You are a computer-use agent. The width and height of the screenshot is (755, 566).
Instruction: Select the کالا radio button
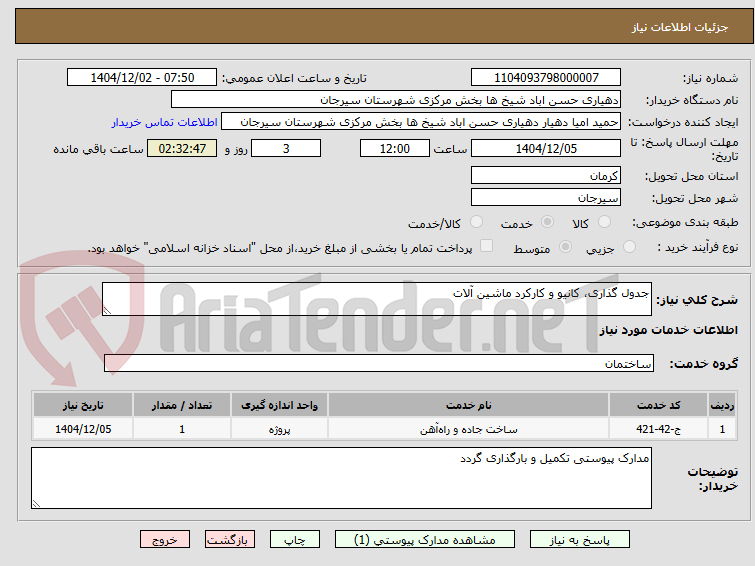coord(604,222)
